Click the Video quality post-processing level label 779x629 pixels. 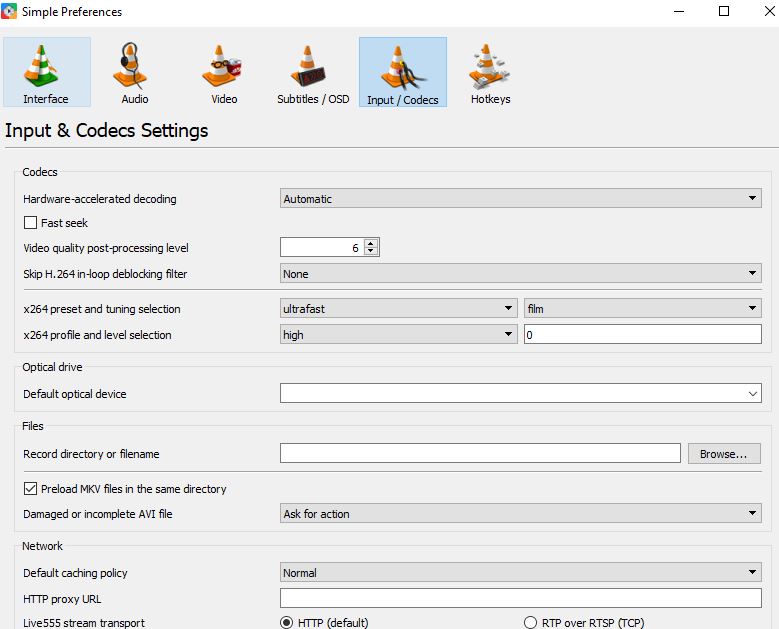coord(106,248)
